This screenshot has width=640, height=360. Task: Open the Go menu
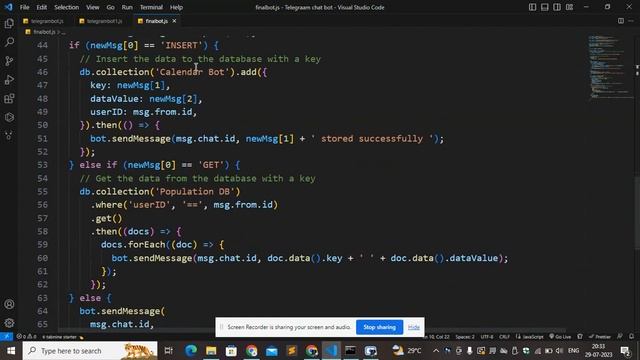[110, 7]
